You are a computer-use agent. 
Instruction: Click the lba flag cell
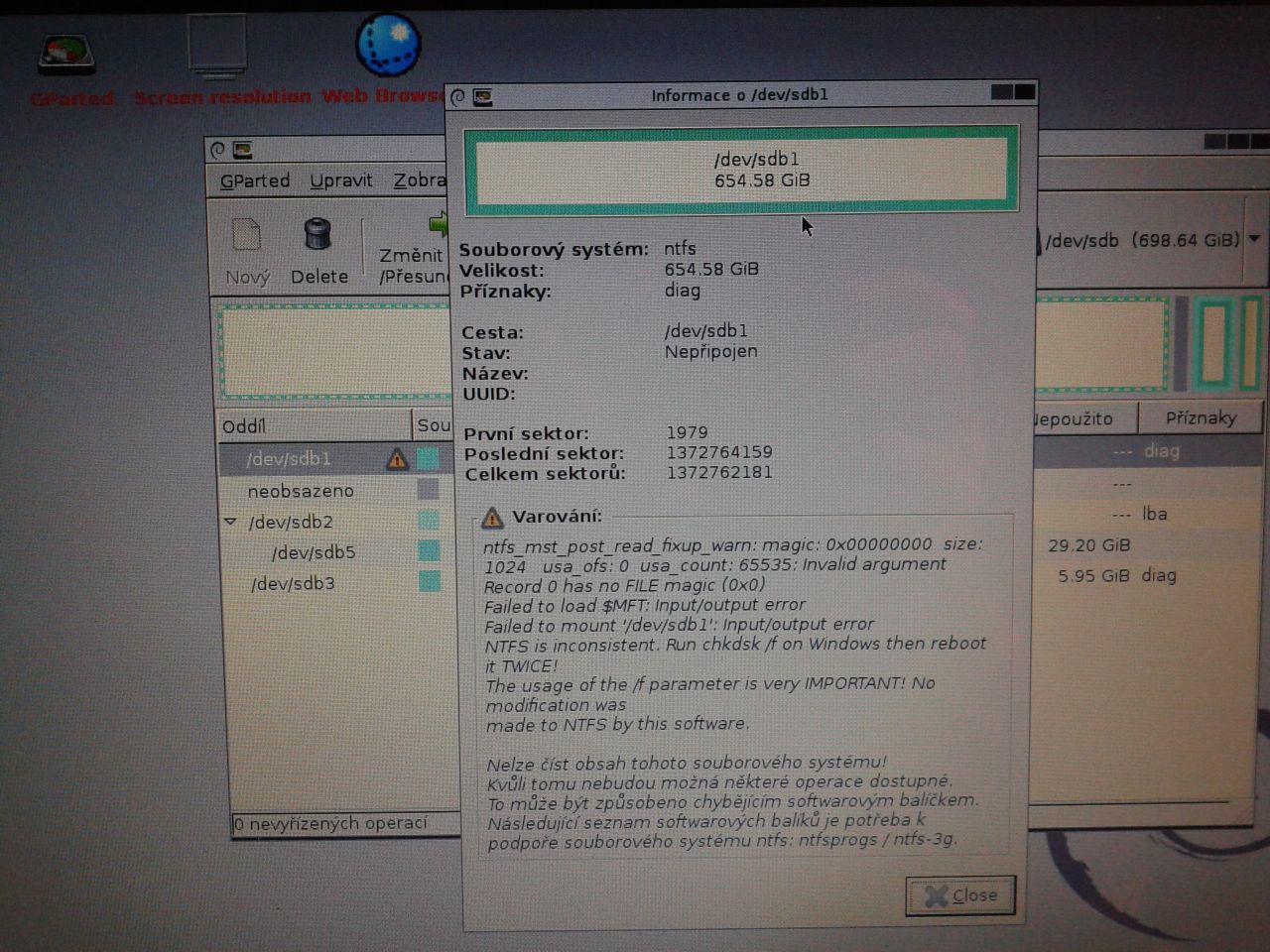click(x=1154, y=514)
